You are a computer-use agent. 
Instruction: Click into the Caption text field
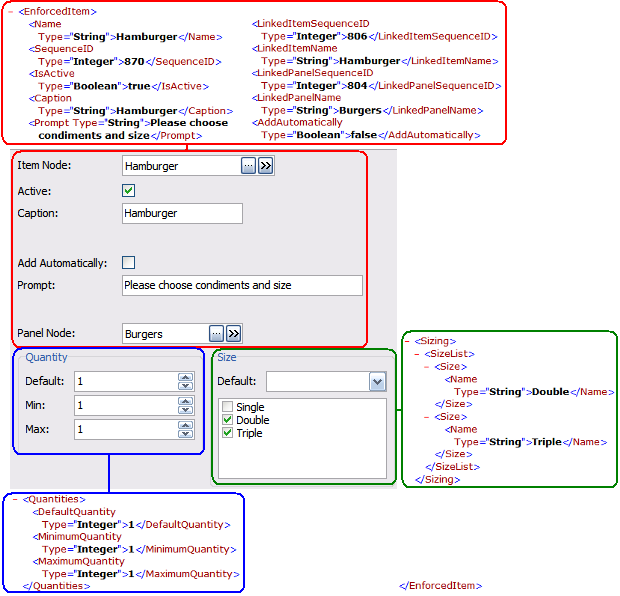click(182, 213)
